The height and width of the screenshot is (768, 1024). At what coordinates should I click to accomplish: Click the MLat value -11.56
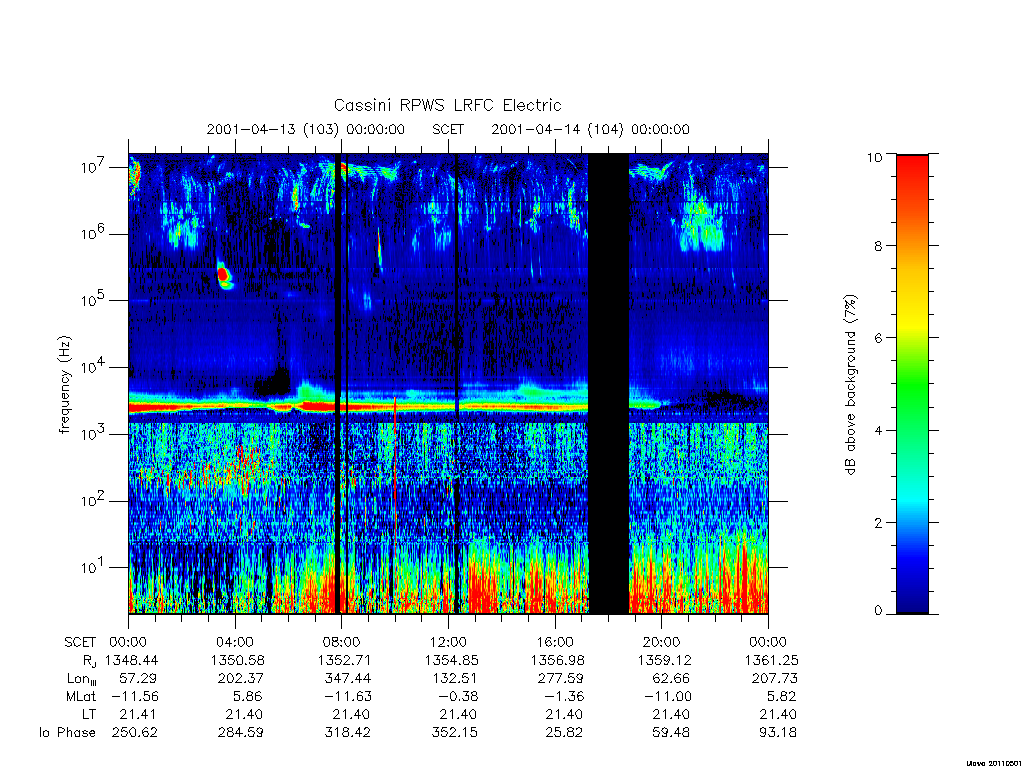point(133,697)
